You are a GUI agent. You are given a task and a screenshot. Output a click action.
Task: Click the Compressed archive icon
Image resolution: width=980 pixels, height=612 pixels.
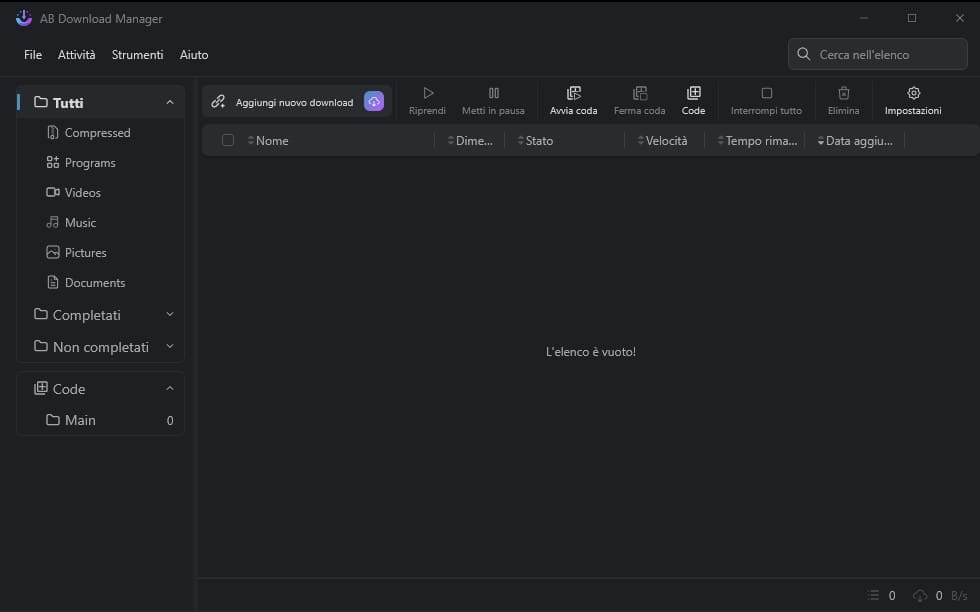click(x=53, y=132)
